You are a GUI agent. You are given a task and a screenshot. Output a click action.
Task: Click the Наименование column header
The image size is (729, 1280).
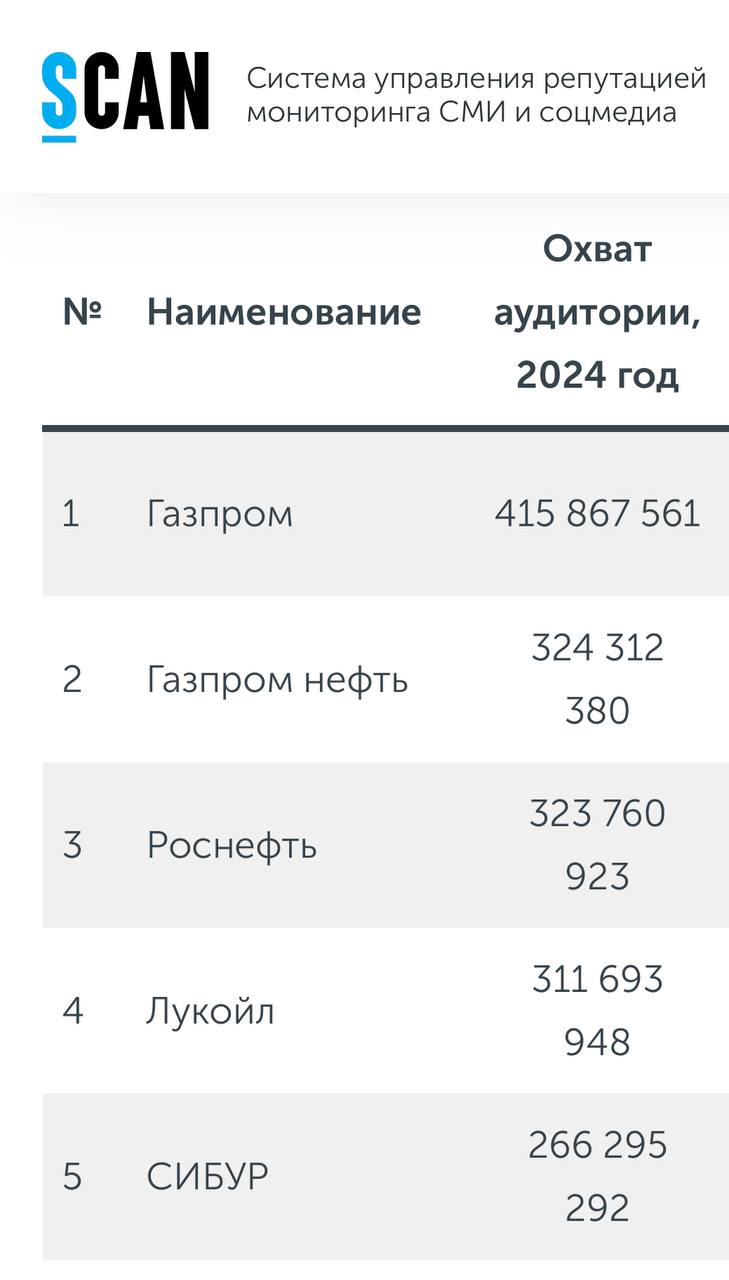point(284,312)
